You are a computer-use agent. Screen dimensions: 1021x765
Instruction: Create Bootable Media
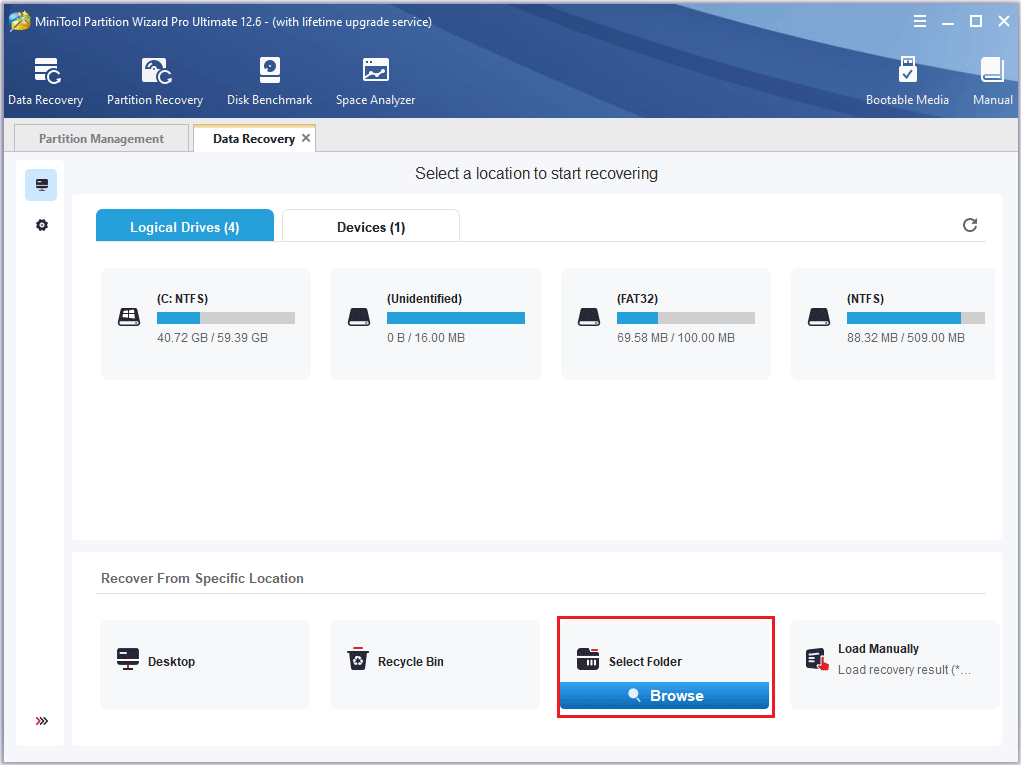click(x=907, y=80)
